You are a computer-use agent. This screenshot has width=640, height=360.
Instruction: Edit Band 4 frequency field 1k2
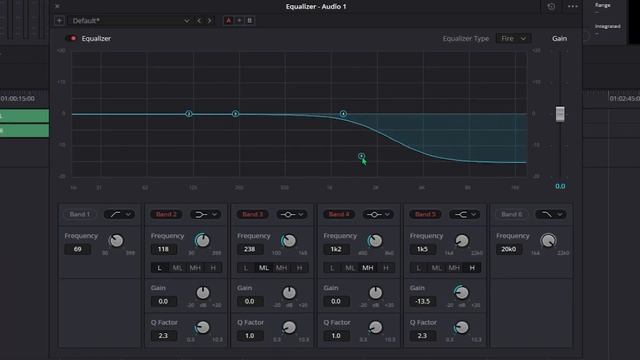[336, 249]
